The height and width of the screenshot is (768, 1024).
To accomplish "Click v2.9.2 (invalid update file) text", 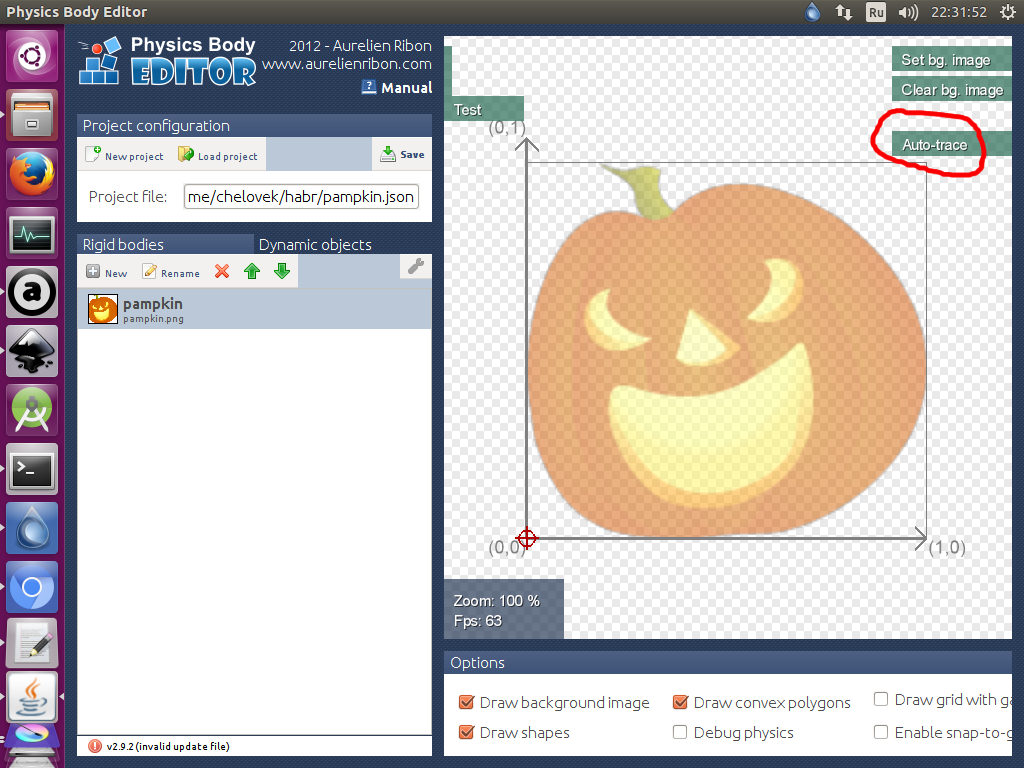I will (168, 746).
